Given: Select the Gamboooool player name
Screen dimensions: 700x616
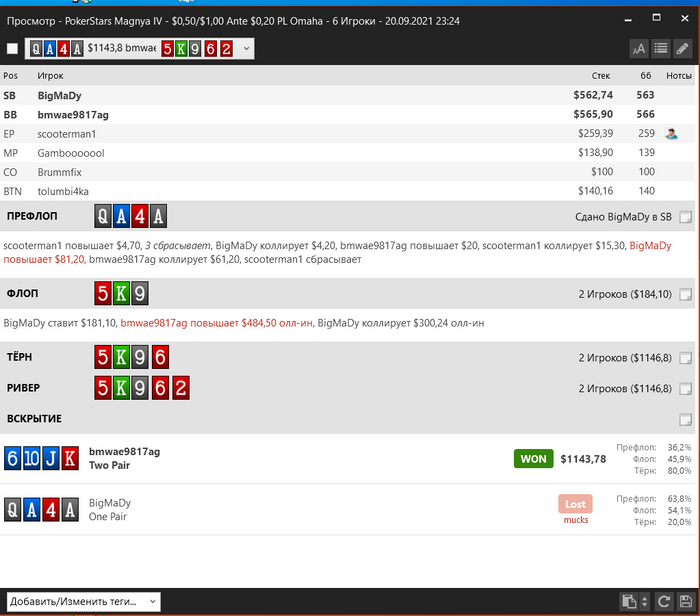Looking at the screenshot, I should click(71, 153).
